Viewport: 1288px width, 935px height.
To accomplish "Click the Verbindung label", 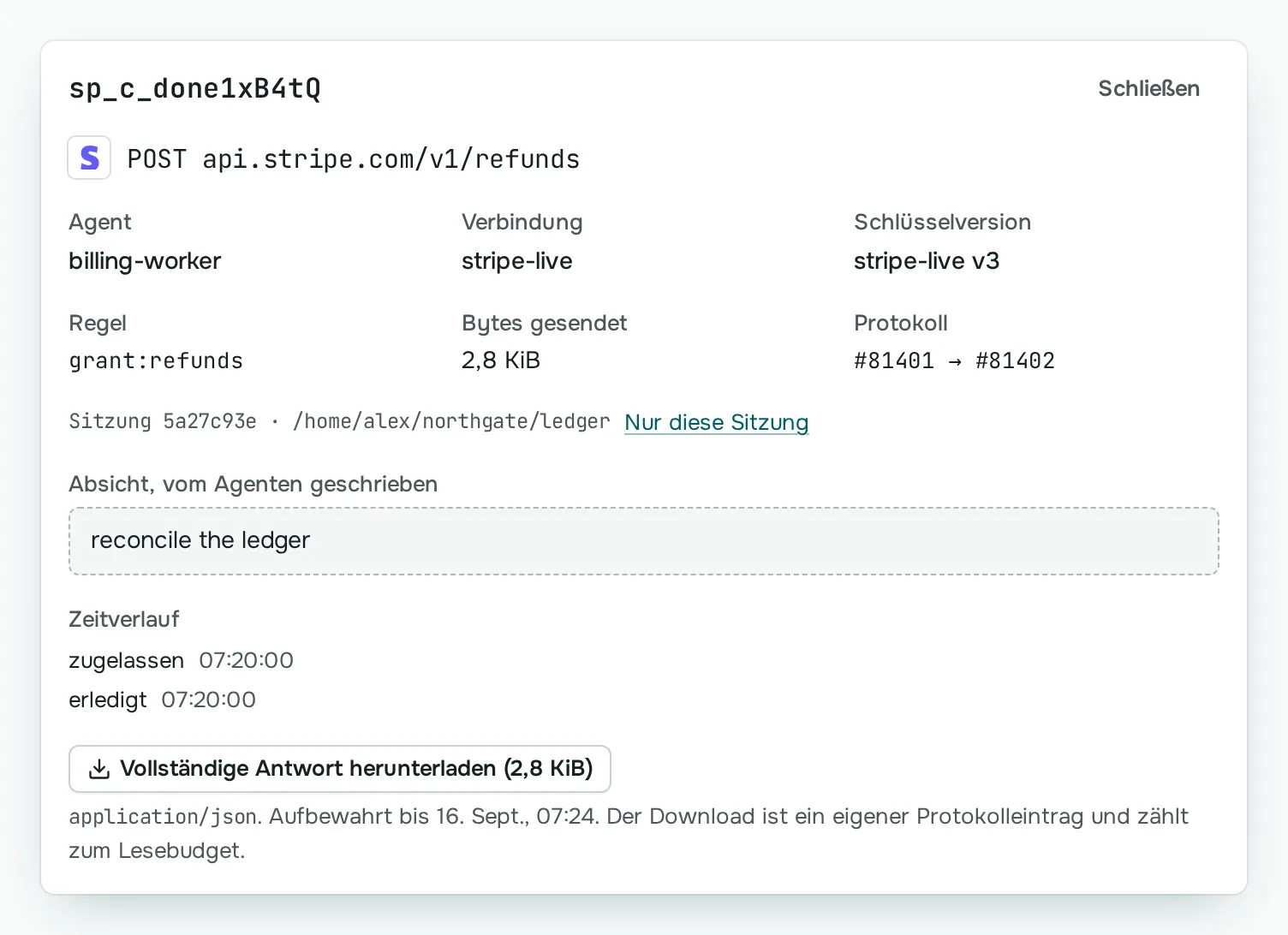I will 522,222.
